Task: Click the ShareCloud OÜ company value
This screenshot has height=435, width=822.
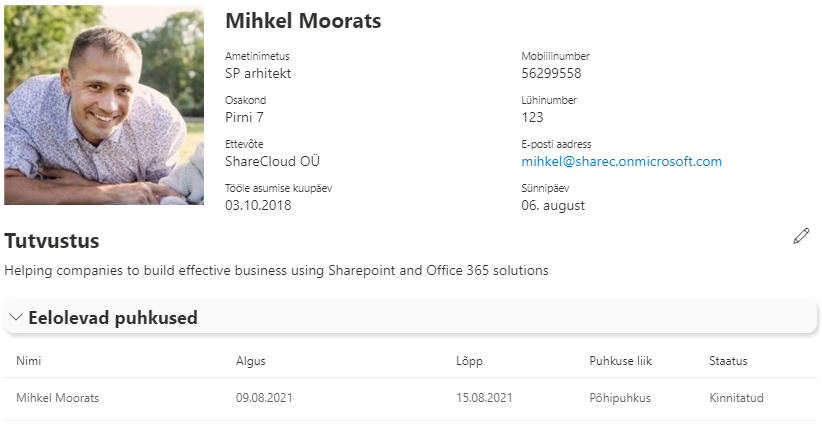Action: pyautogui.click(x=272, y=162)
